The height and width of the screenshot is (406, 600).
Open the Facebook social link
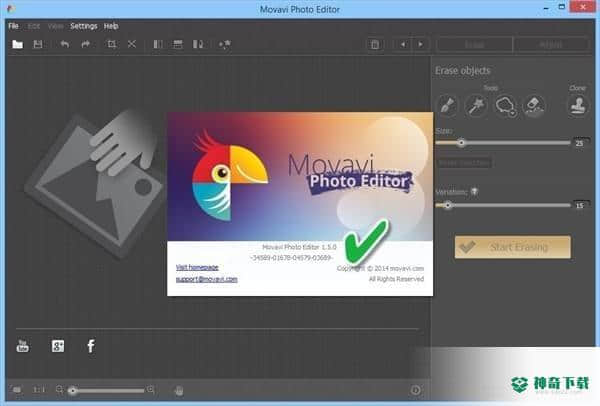[x=91, y=346]
